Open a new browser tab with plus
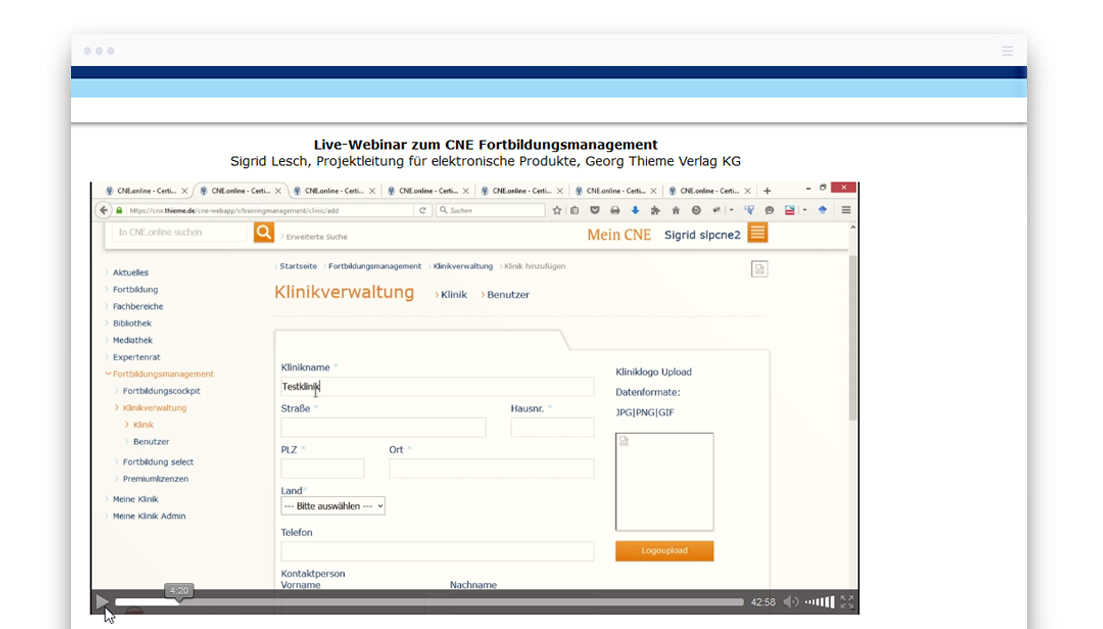1103x629 pixels. [767, 190]
